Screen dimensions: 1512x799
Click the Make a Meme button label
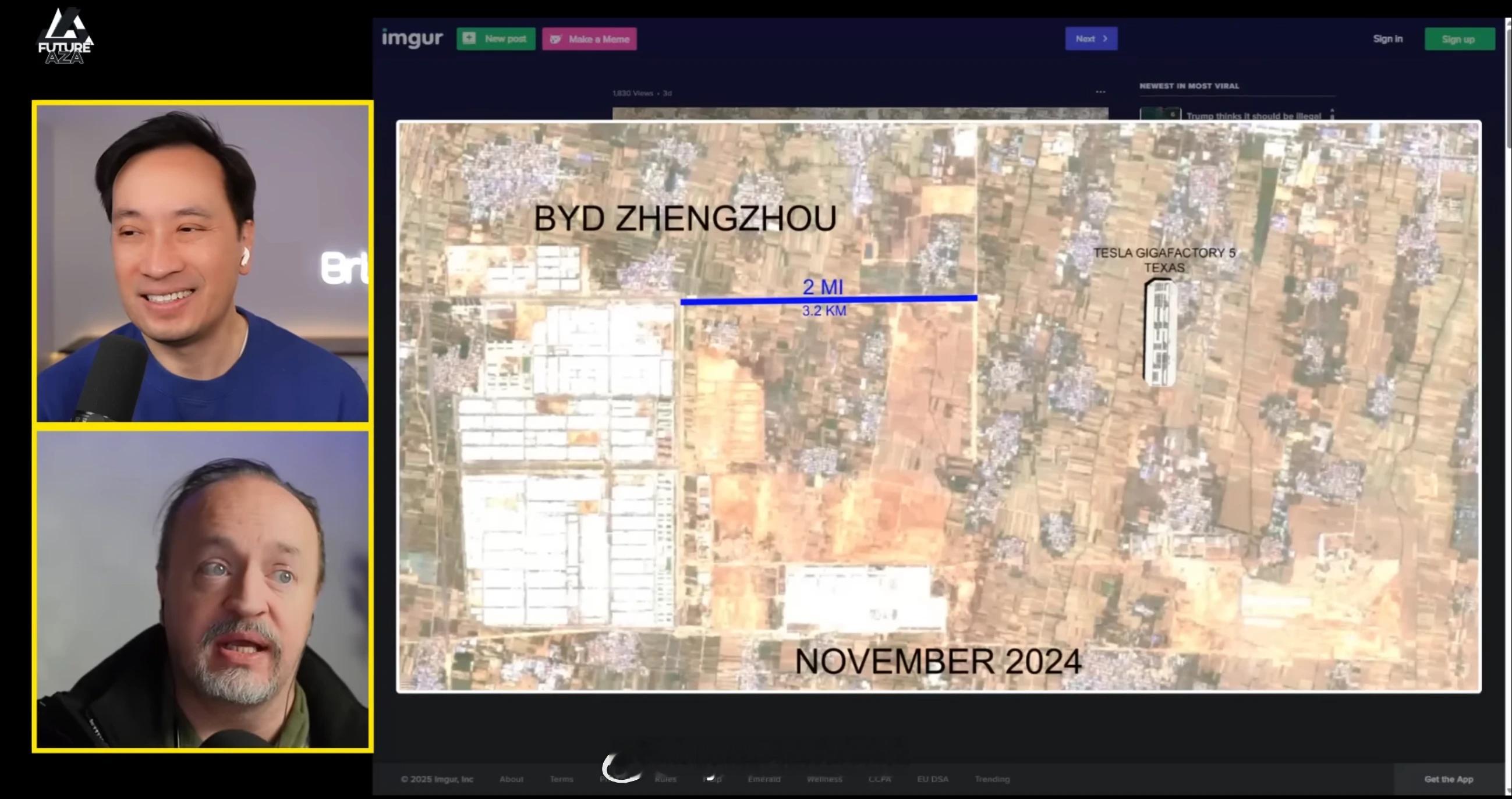[x=599, y=40]
